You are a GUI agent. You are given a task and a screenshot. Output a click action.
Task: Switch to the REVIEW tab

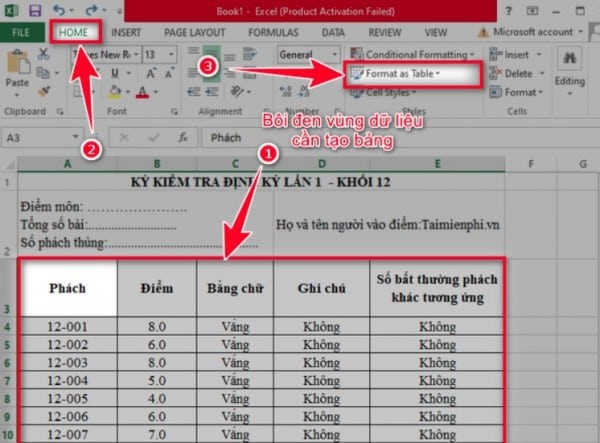click(x=385, y=33)
